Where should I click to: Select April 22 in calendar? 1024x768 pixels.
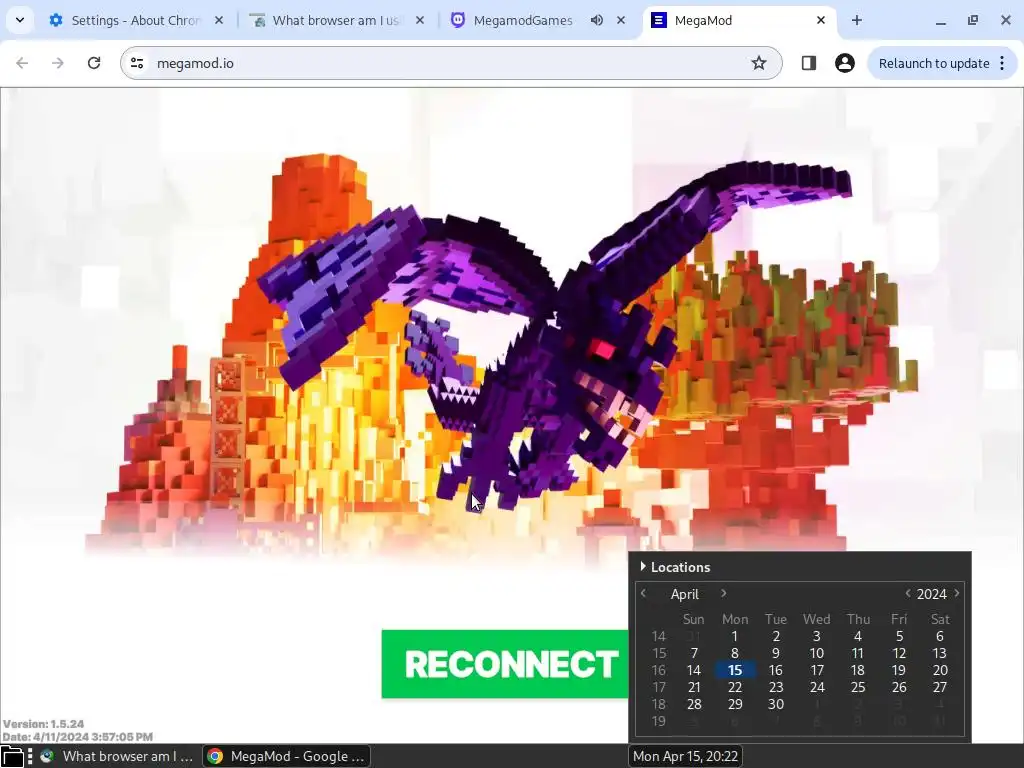point(735,687)
